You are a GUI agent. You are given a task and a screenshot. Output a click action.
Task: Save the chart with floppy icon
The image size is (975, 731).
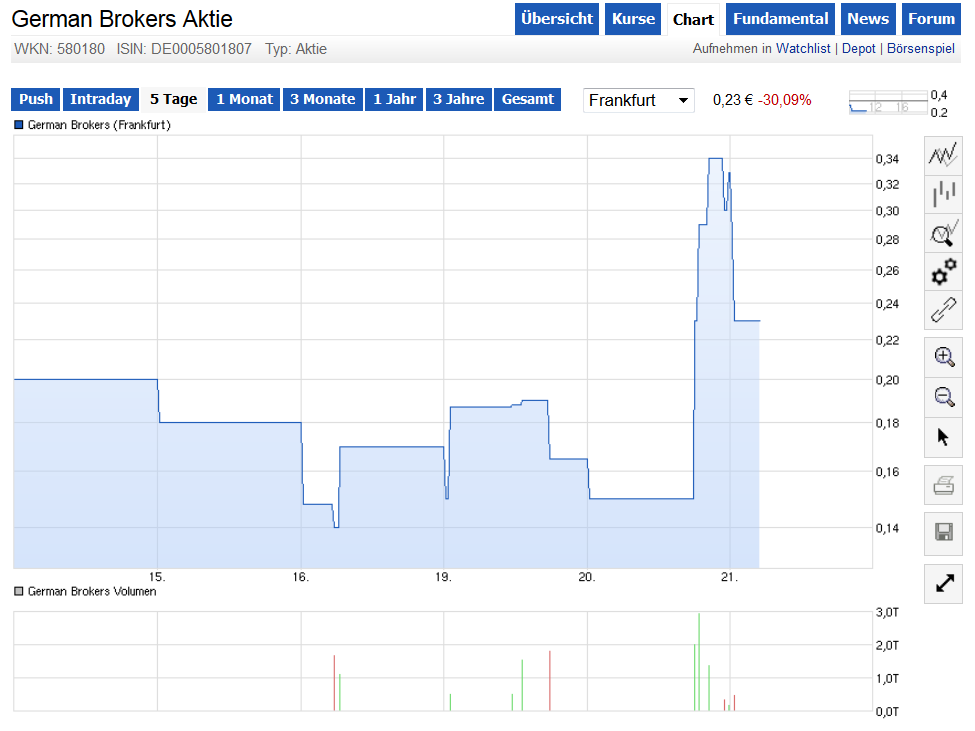(x=943, y=533)
